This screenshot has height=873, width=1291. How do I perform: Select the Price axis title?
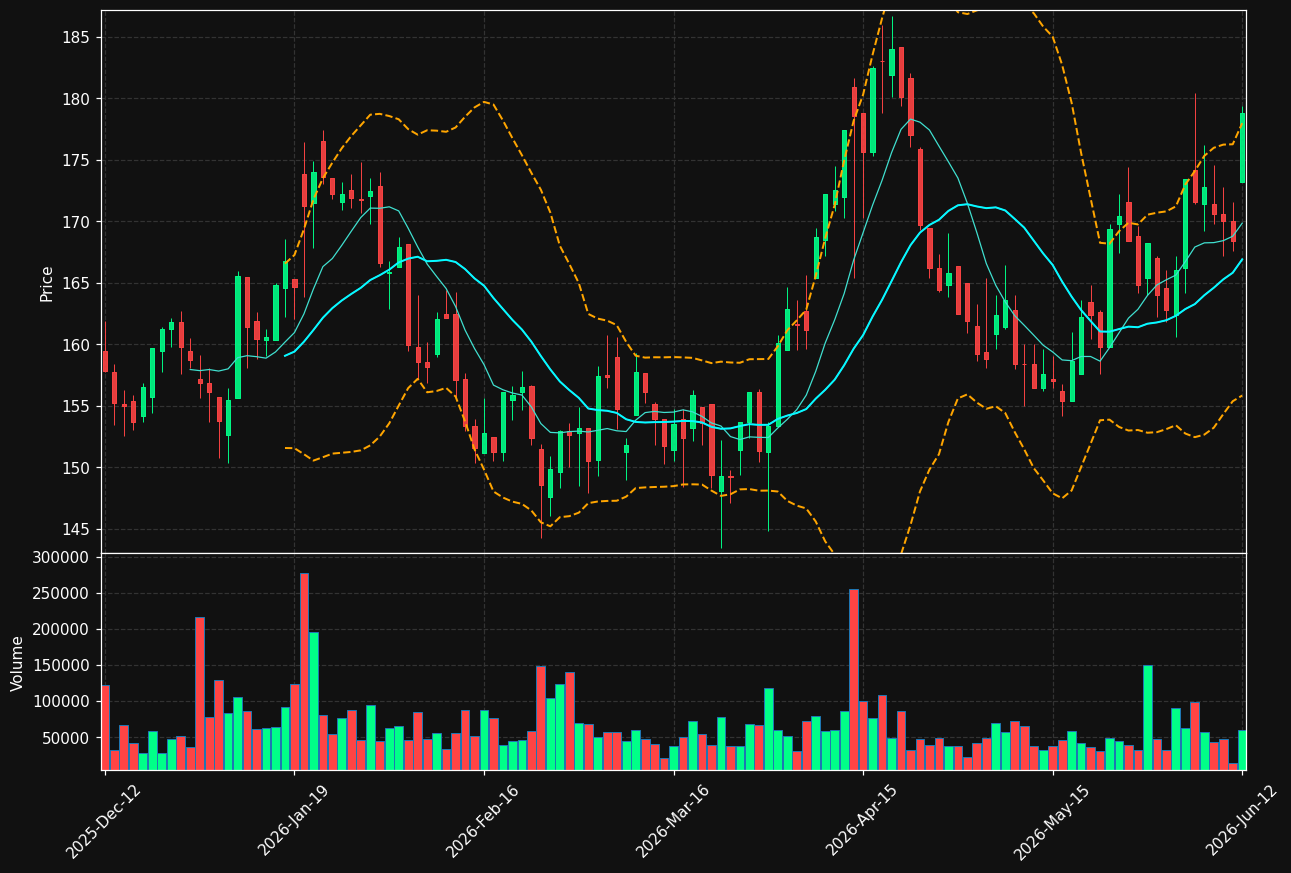coord(47,283)
